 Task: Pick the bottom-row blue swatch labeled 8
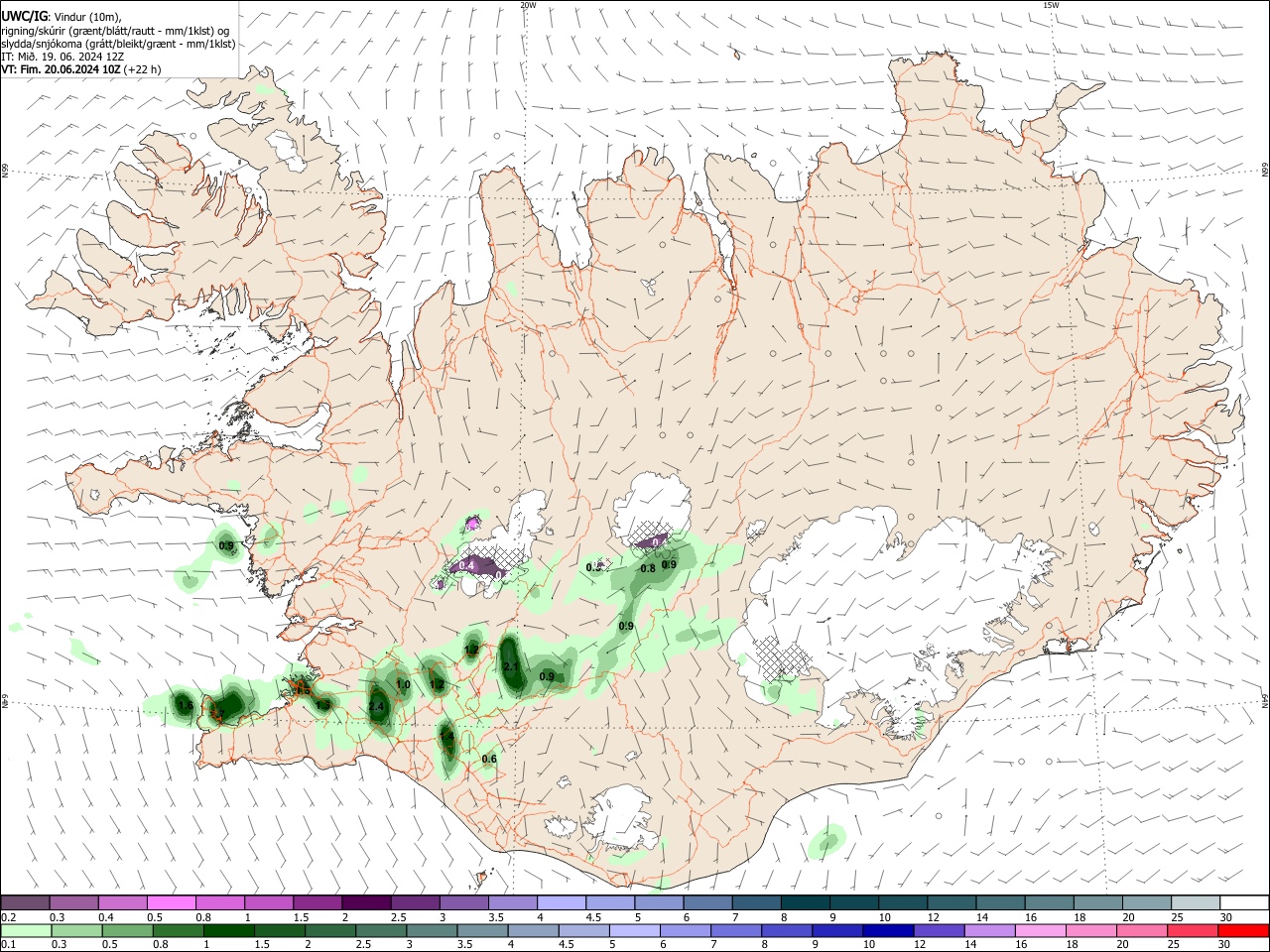click(787, 930)
